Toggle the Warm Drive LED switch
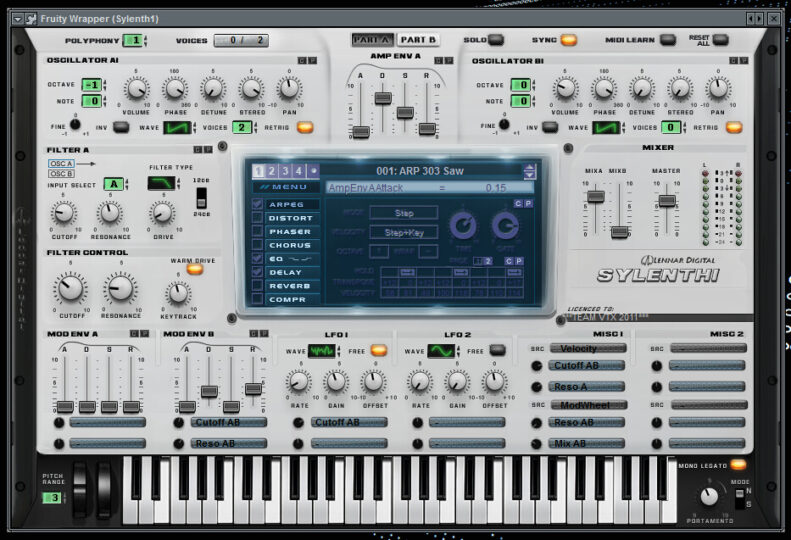This screenshot has width=791, height=540. pyautogui.click(x=194, y=268)
